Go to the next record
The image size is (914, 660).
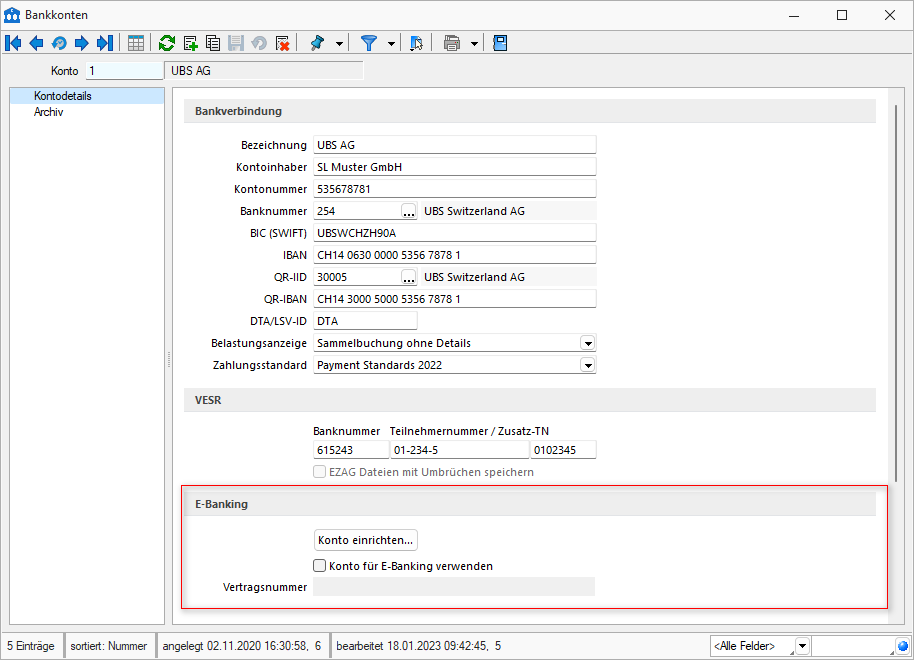coord(82,43)
